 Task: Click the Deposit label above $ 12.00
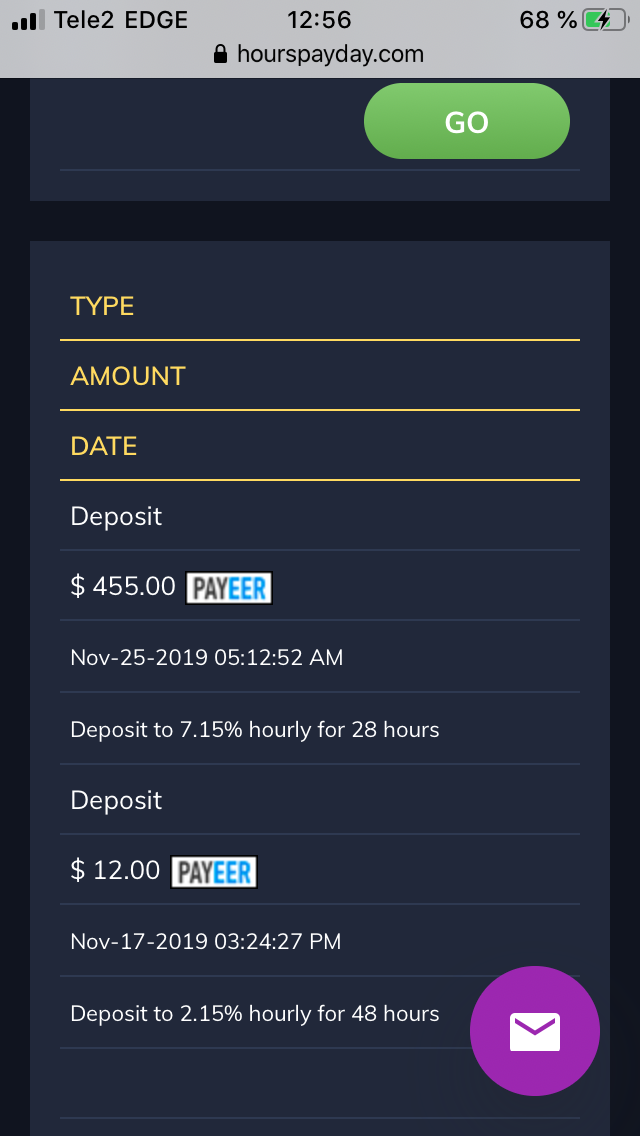tap(116, 800)
